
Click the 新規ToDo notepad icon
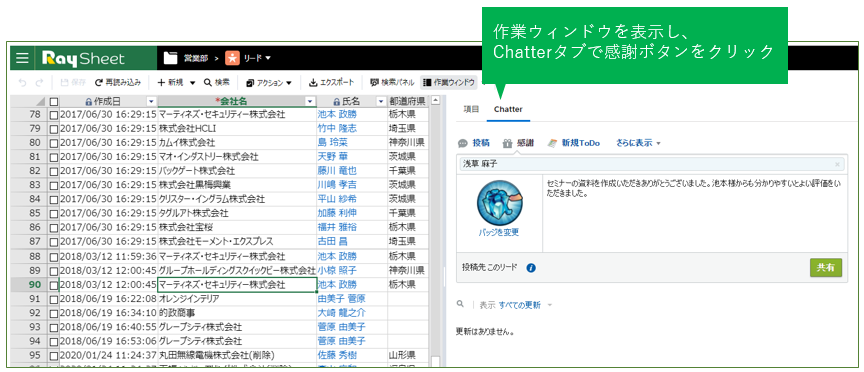pos(552,143)
